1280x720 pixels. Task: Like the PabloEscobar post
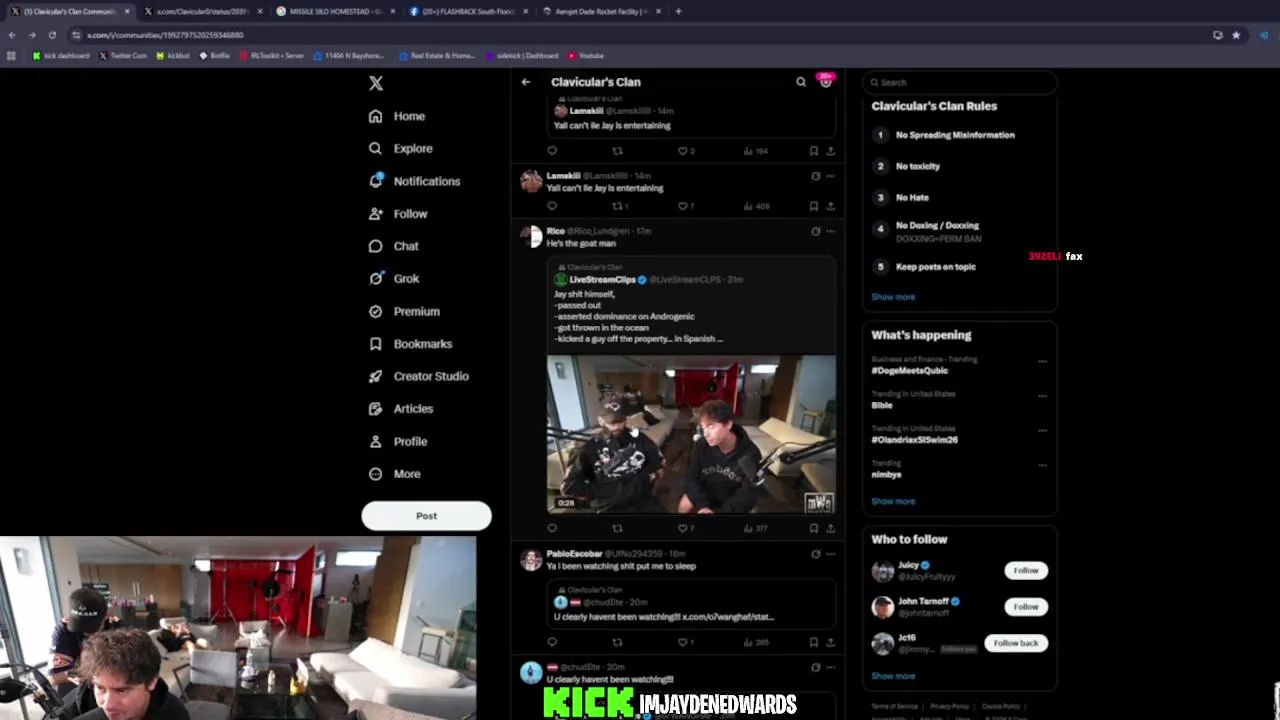pos(685,642)
